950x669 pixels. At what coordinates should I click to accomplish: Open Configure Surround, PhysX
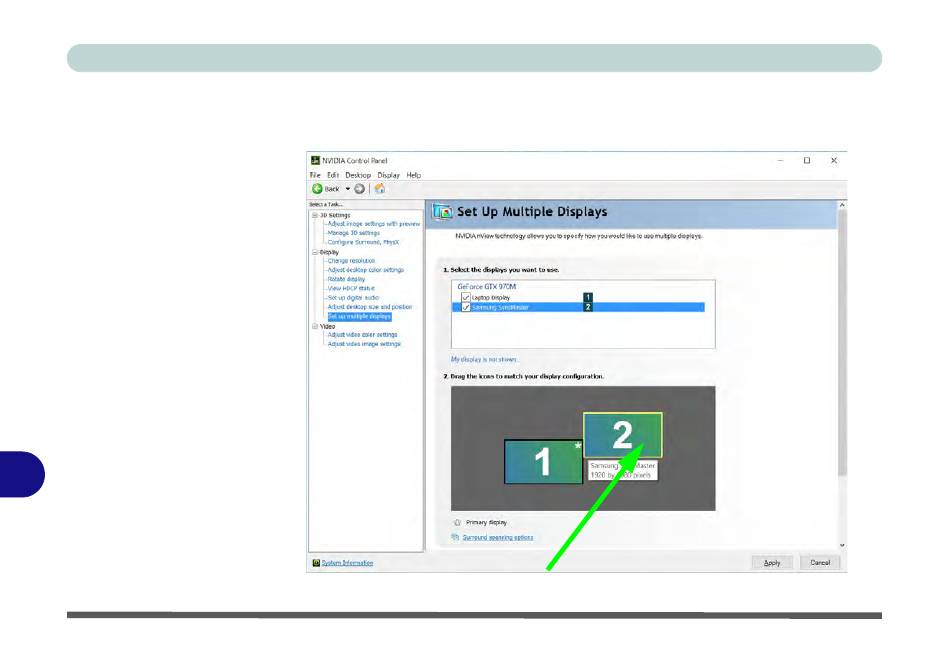click(364, 242)
